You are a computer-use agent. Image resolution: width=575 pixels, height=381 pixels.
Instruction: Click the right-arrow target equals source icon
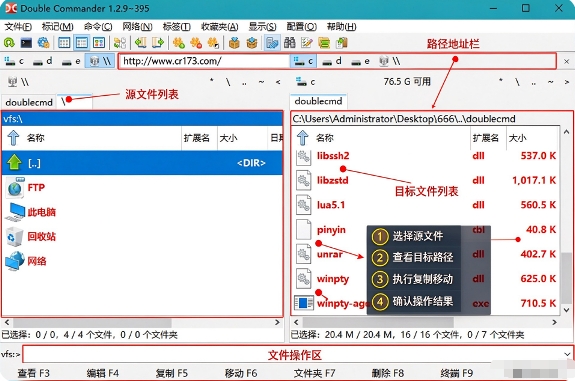(x=158, y=43)
